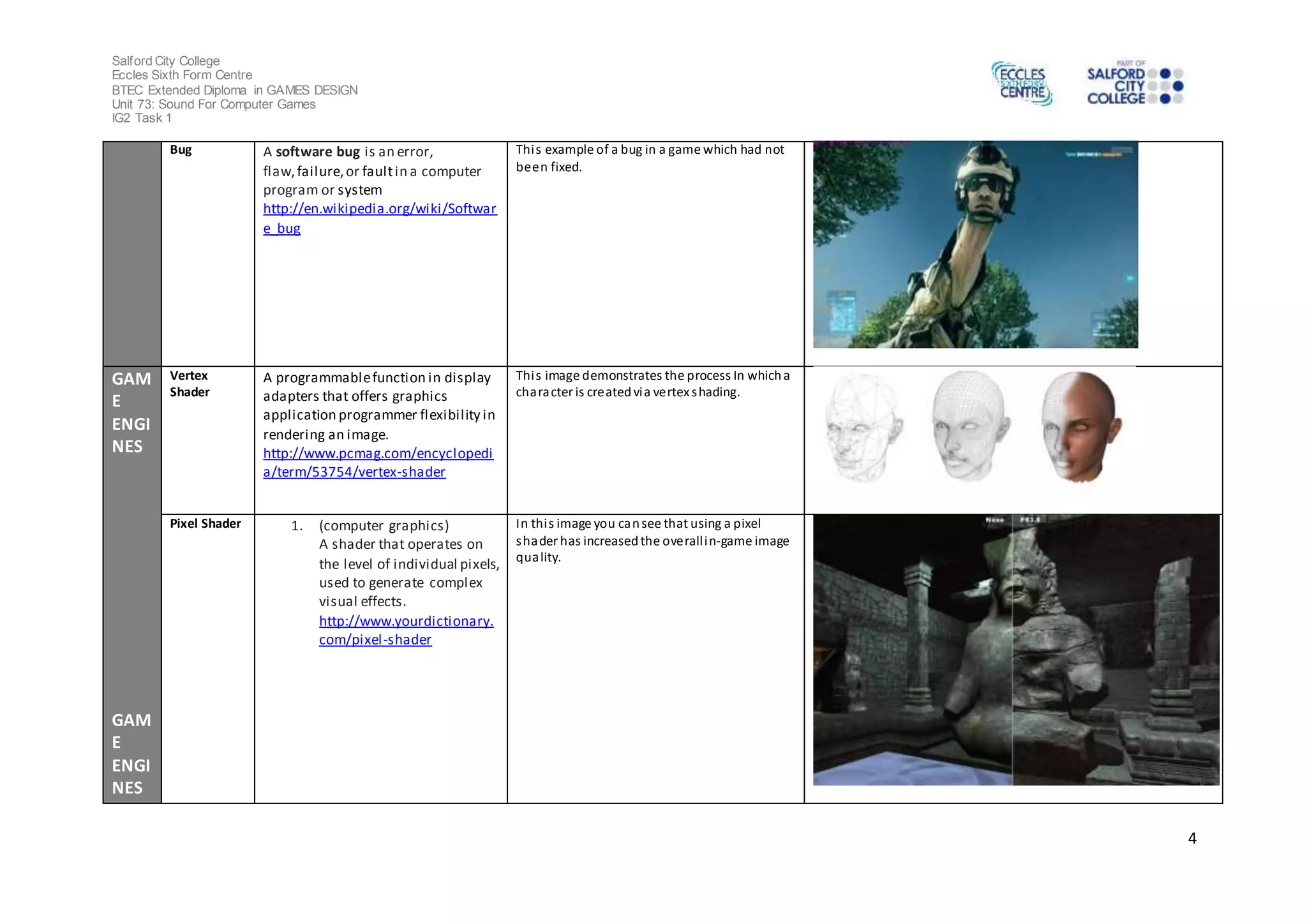This screenshot has height=924, width=1307.
Task: Click the 'Unit 73: Sound For Computer Games' header
Action: [214, 104]
